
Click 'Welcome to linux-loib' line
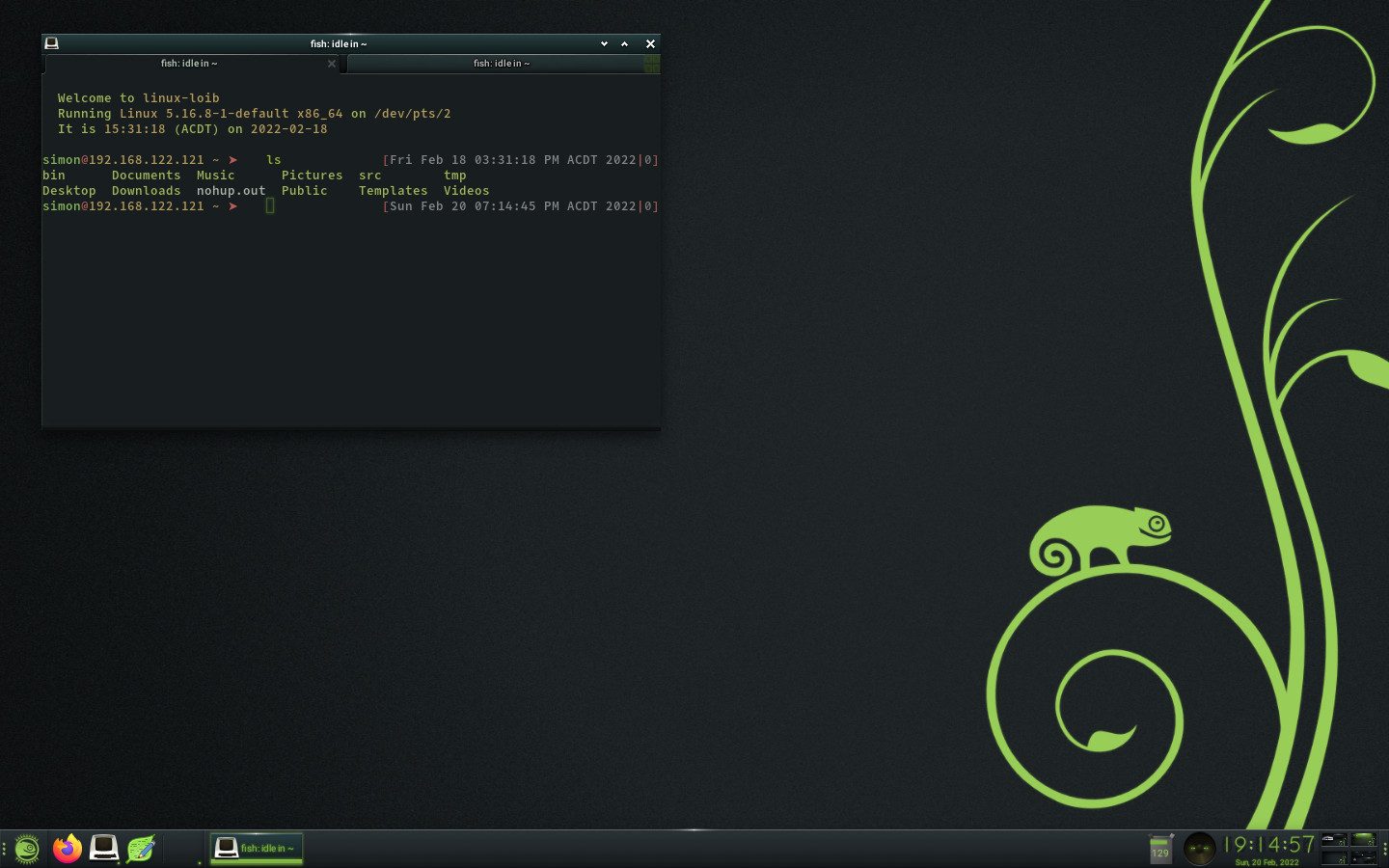pos(139,98)
